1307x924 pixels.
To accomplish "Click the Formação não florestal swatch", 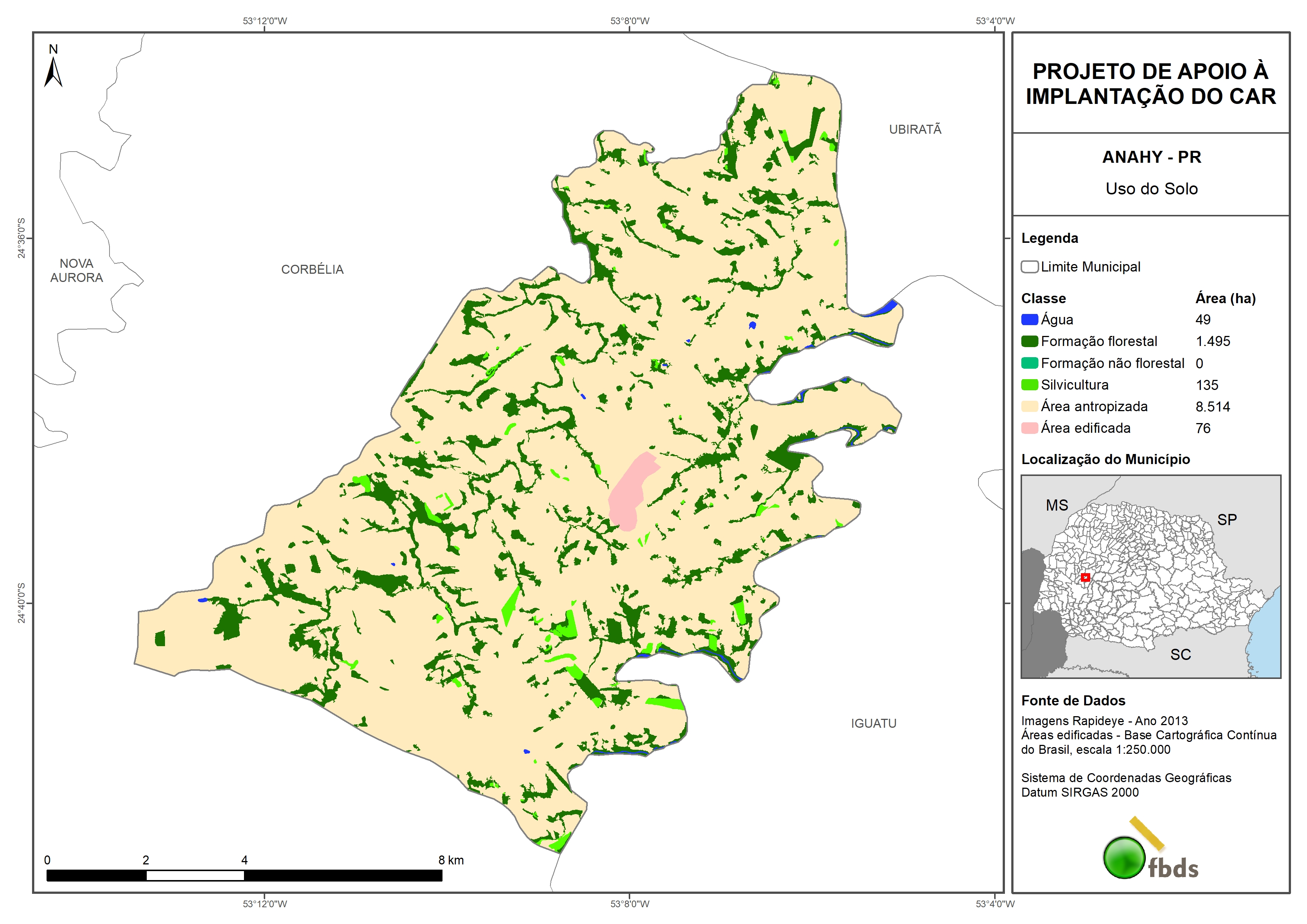I will click(x=1029, y=363).
